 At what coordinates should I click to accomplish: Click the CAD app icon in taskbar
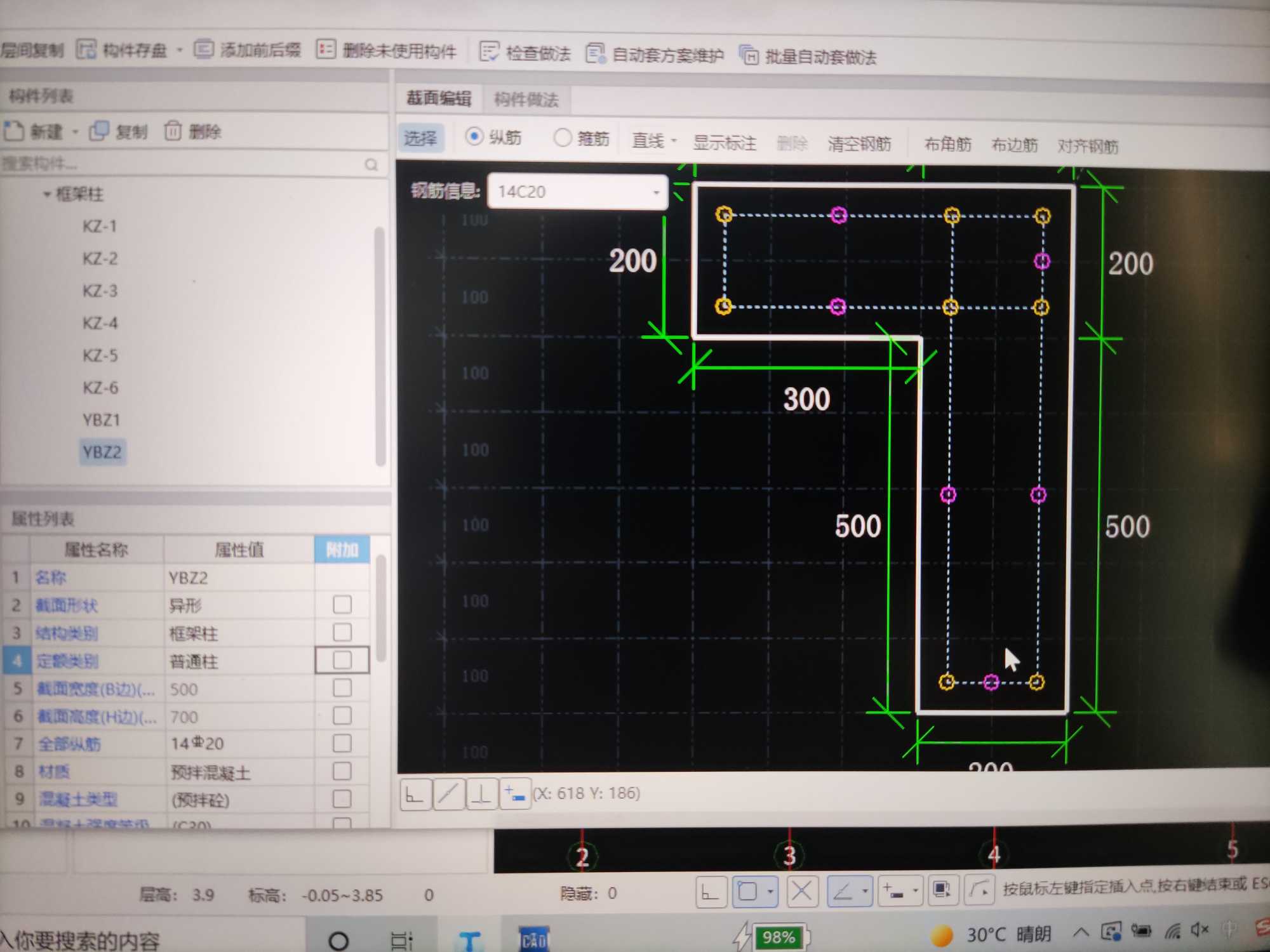point(533,938)
